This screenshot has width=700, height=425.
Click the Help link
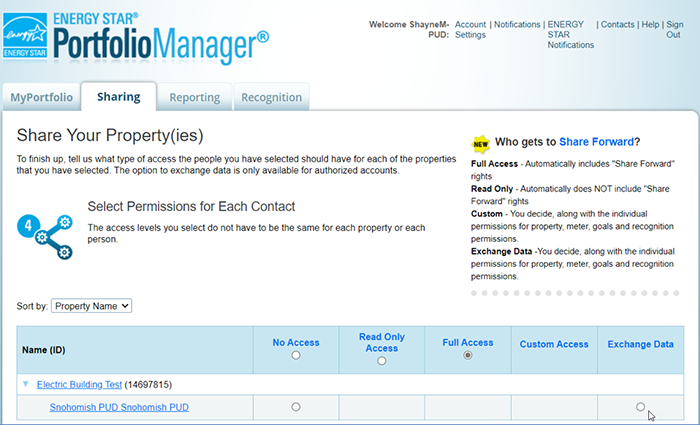point(650,25)
